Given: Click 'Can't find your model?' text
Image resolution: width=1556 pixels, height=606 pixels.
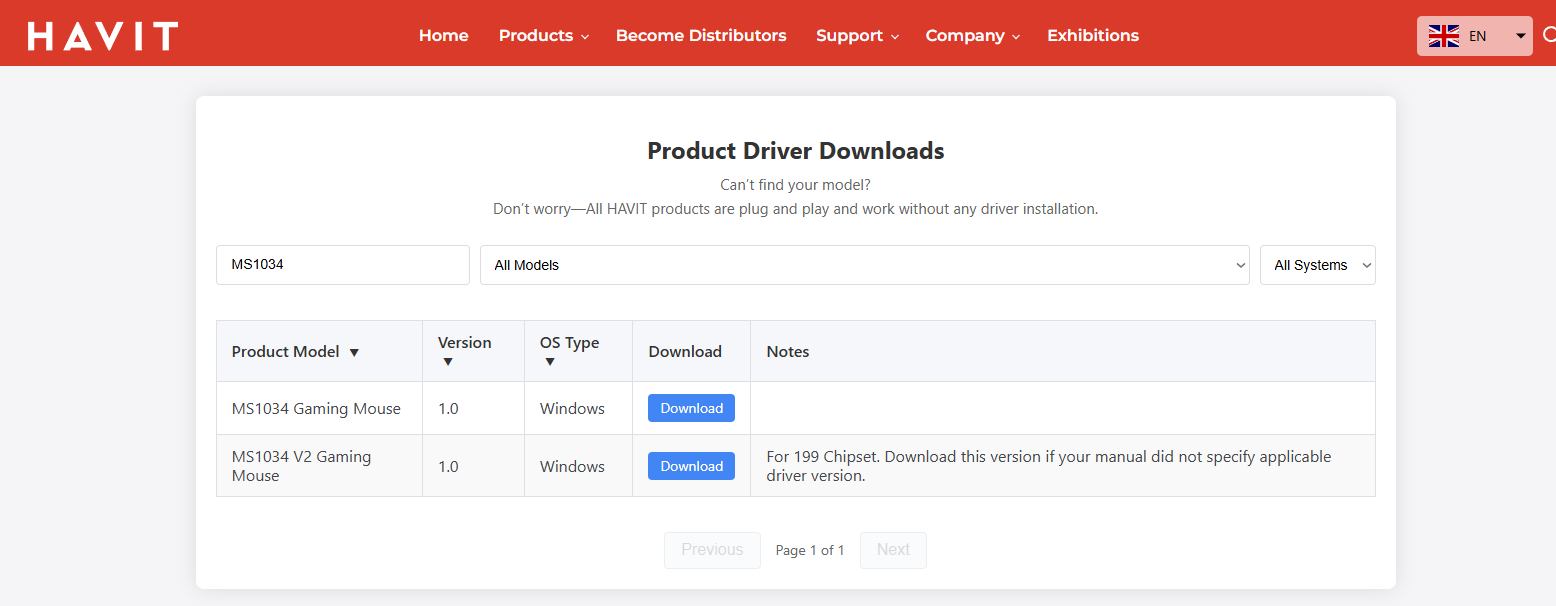Looking at the screenshot, I should click(x=796, y=185).
